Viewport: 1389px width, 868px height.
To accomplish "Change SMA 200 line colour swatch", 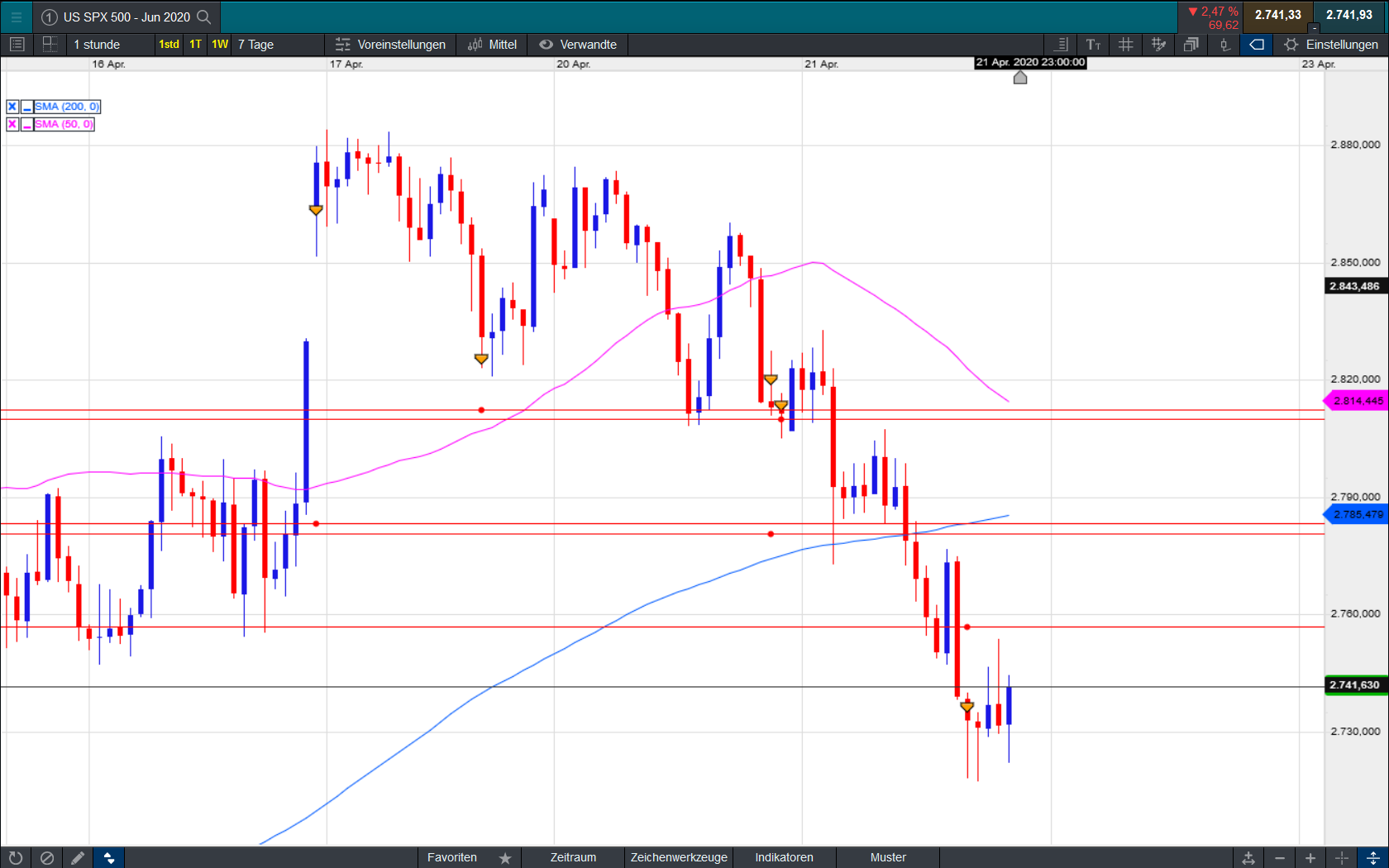I will [27, 107].
